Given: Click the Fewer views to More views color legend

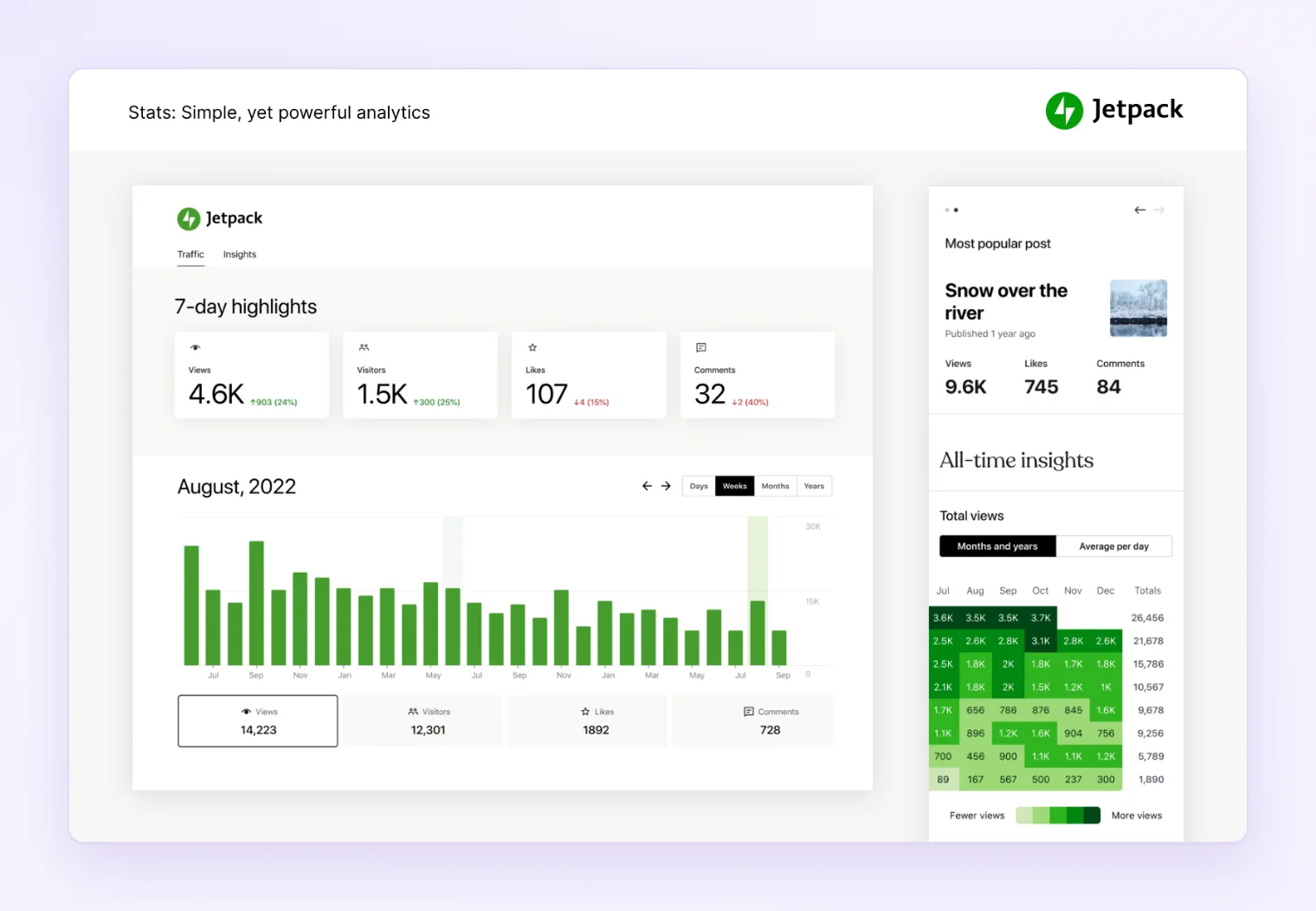Looking at the screenshot, I should [1058, 815].
